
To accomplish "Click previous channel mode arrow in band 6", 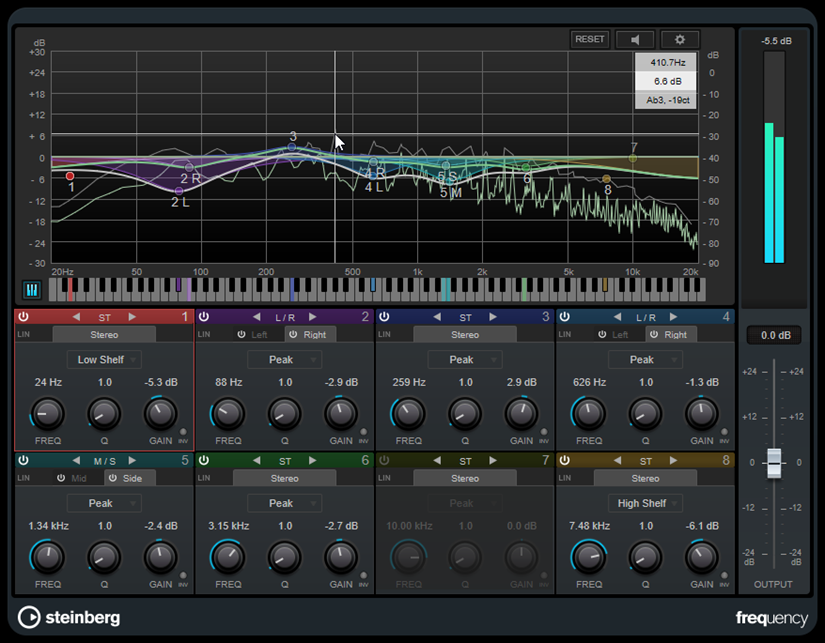I will pyautogui.click(x=257, y=460).
